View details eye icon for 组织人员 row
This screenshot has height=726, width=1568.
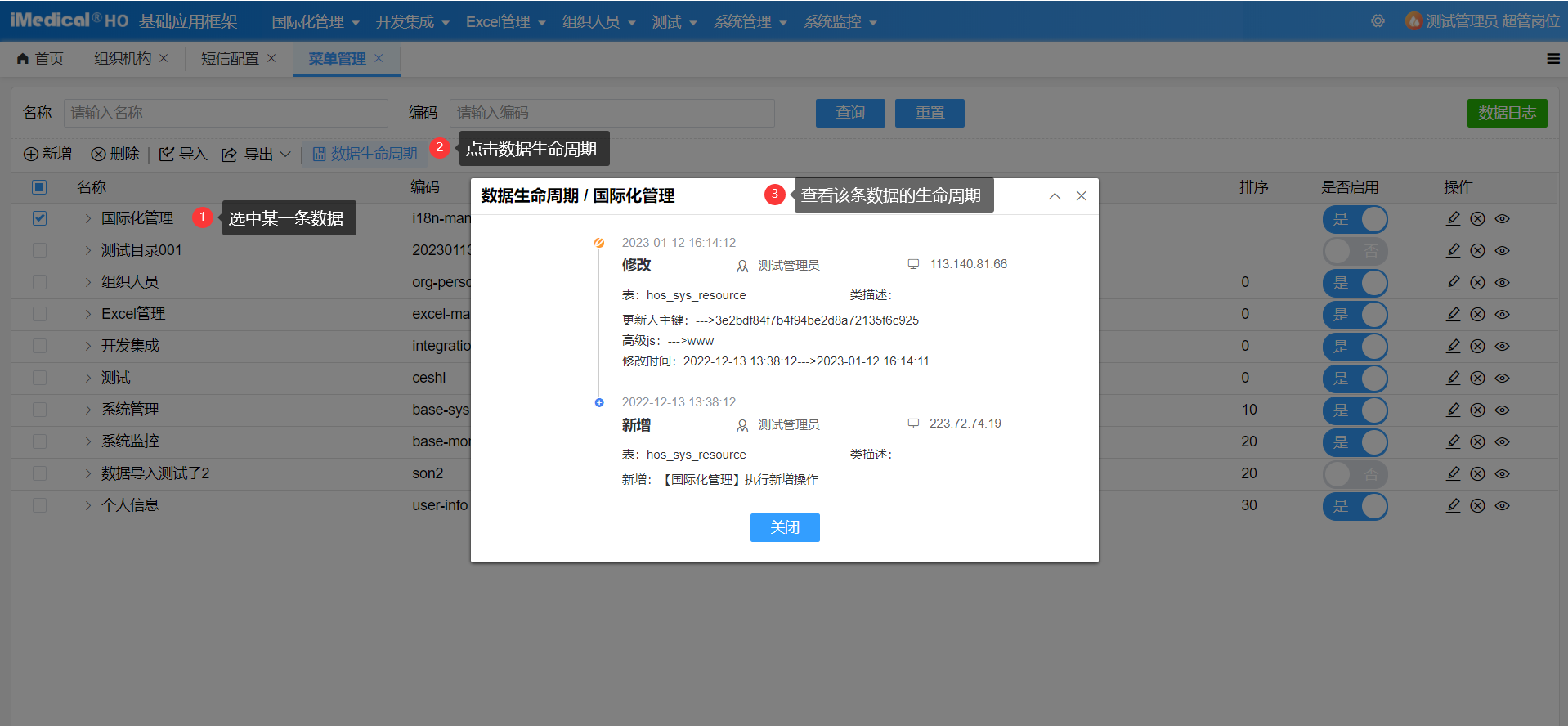coord(1502,282)
